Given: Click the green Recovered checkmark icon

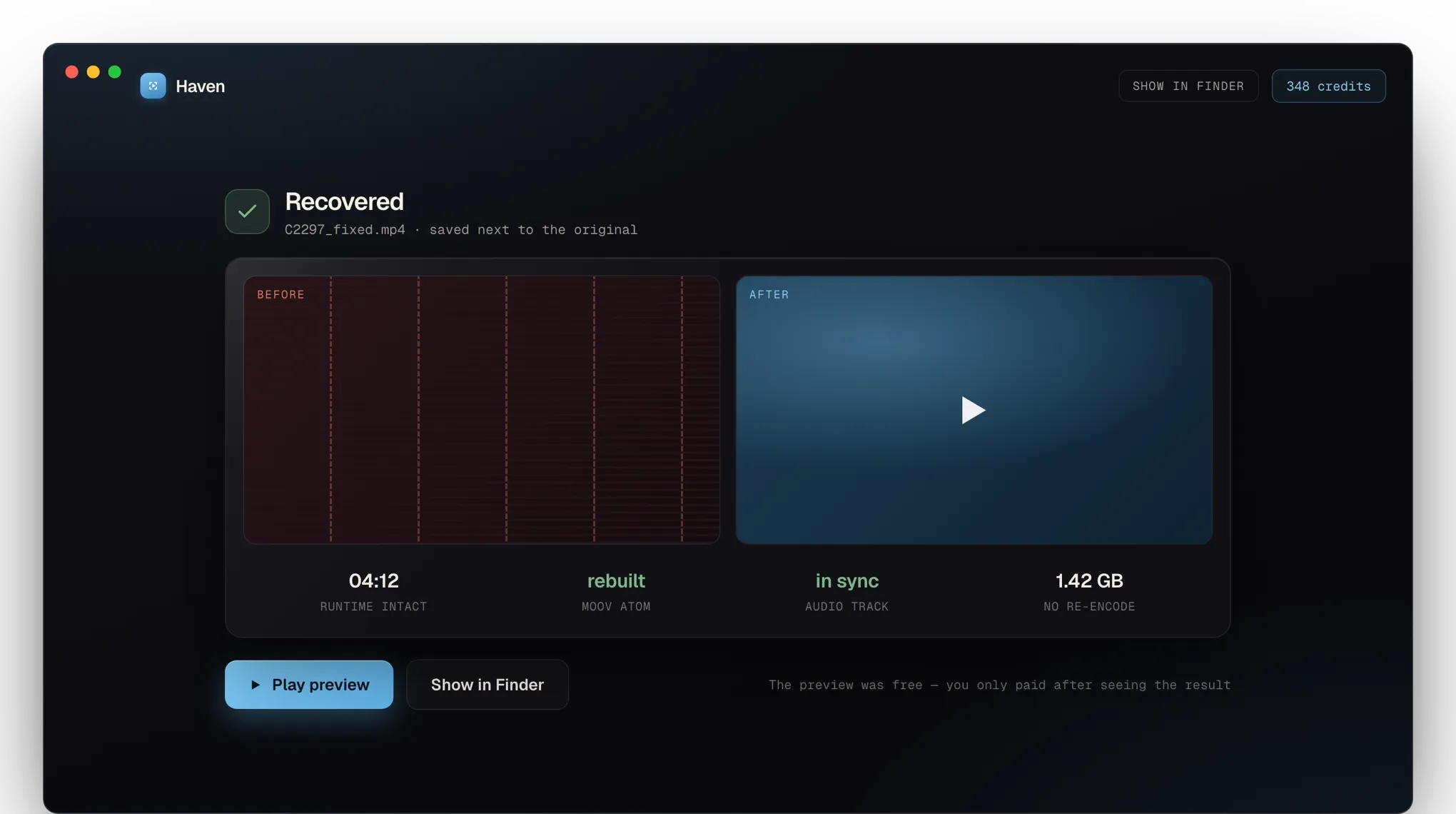Looking at the screenshot, I should pos(247,211).
